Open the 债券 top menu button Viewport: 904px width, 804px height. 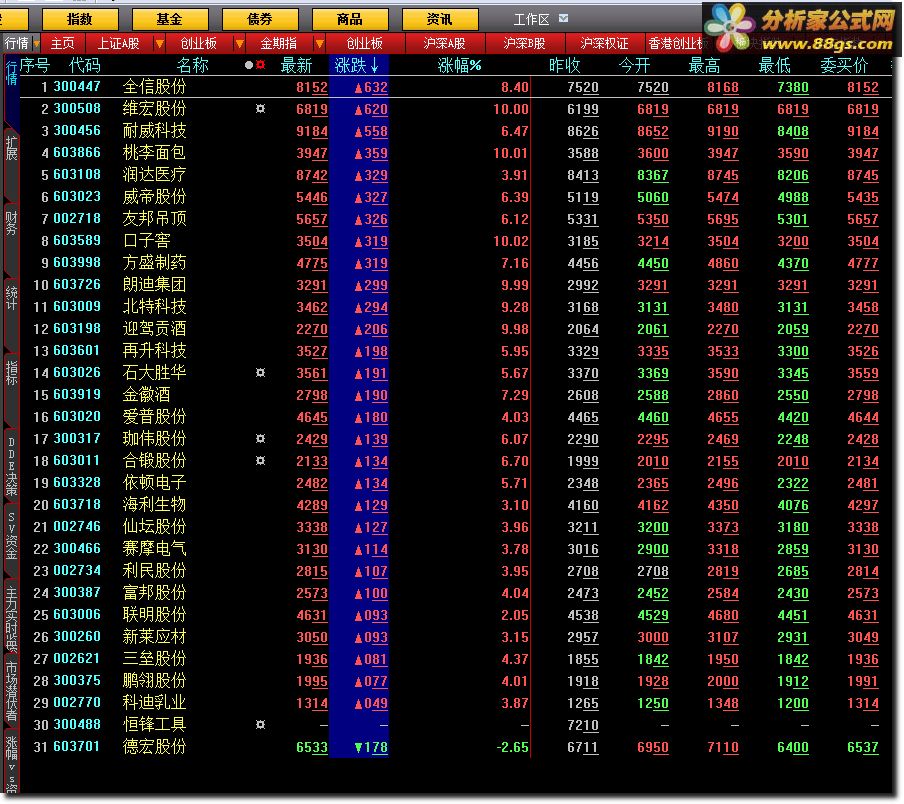[259, 20]
